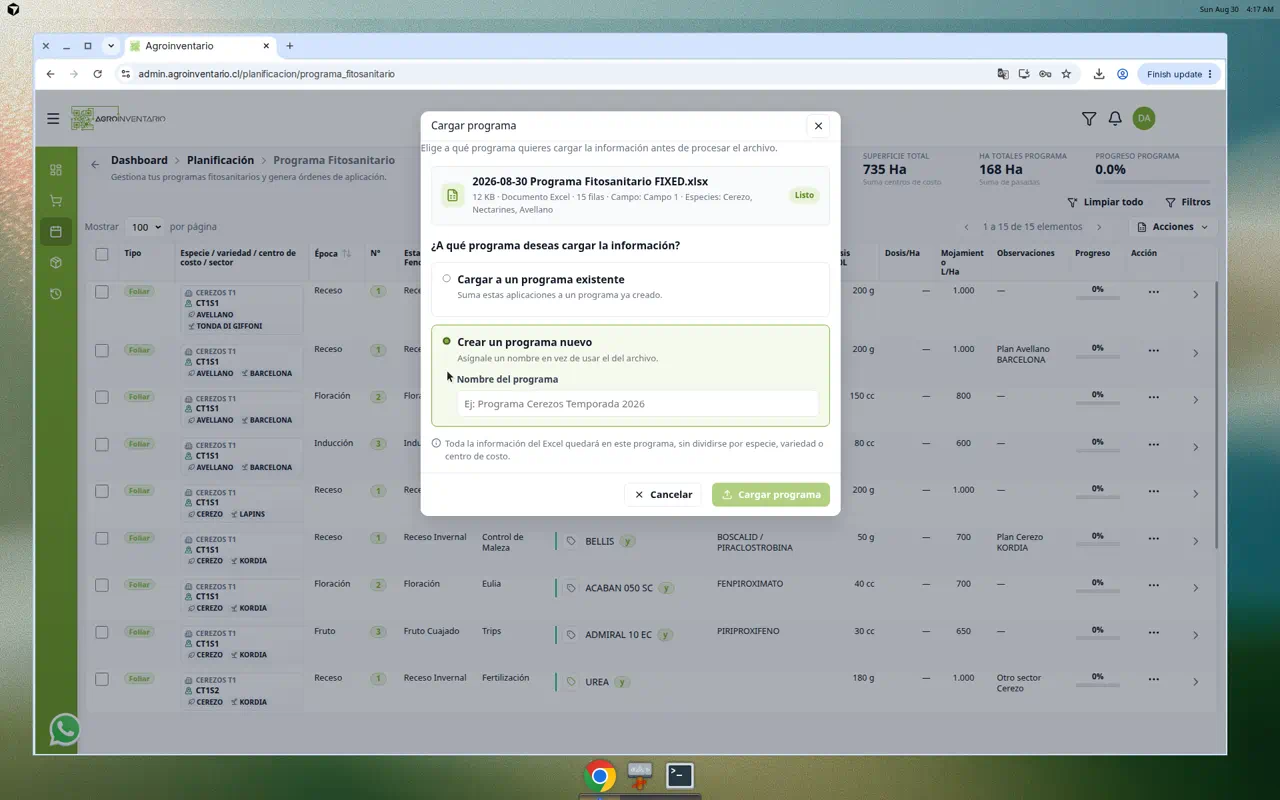Image resolution: width=1280 pixels, height=800 pixels.
Task: Open a new browser tab
Action: [x=290, y=46]
